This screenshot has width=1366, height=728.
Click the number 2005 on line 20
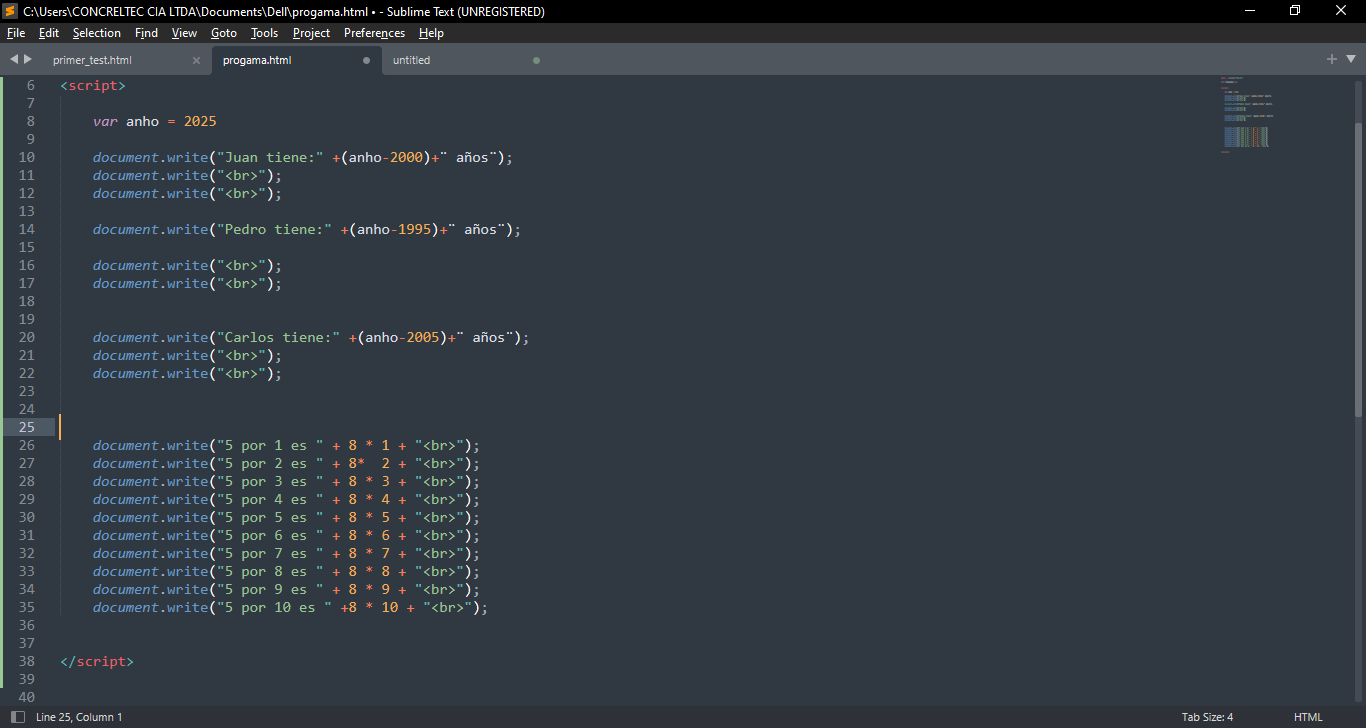[x=423, y=337]
